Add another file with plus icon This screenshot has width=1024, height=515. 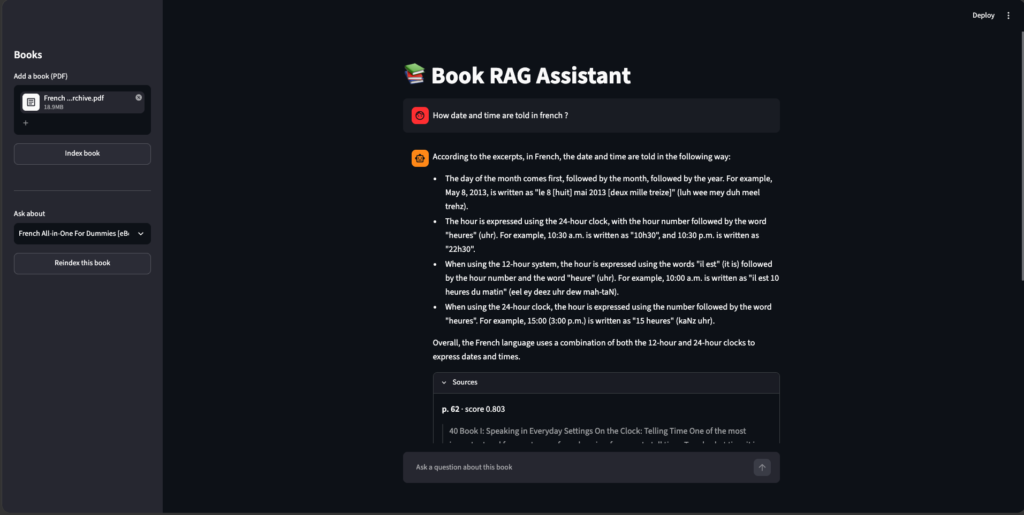(25, 123)
